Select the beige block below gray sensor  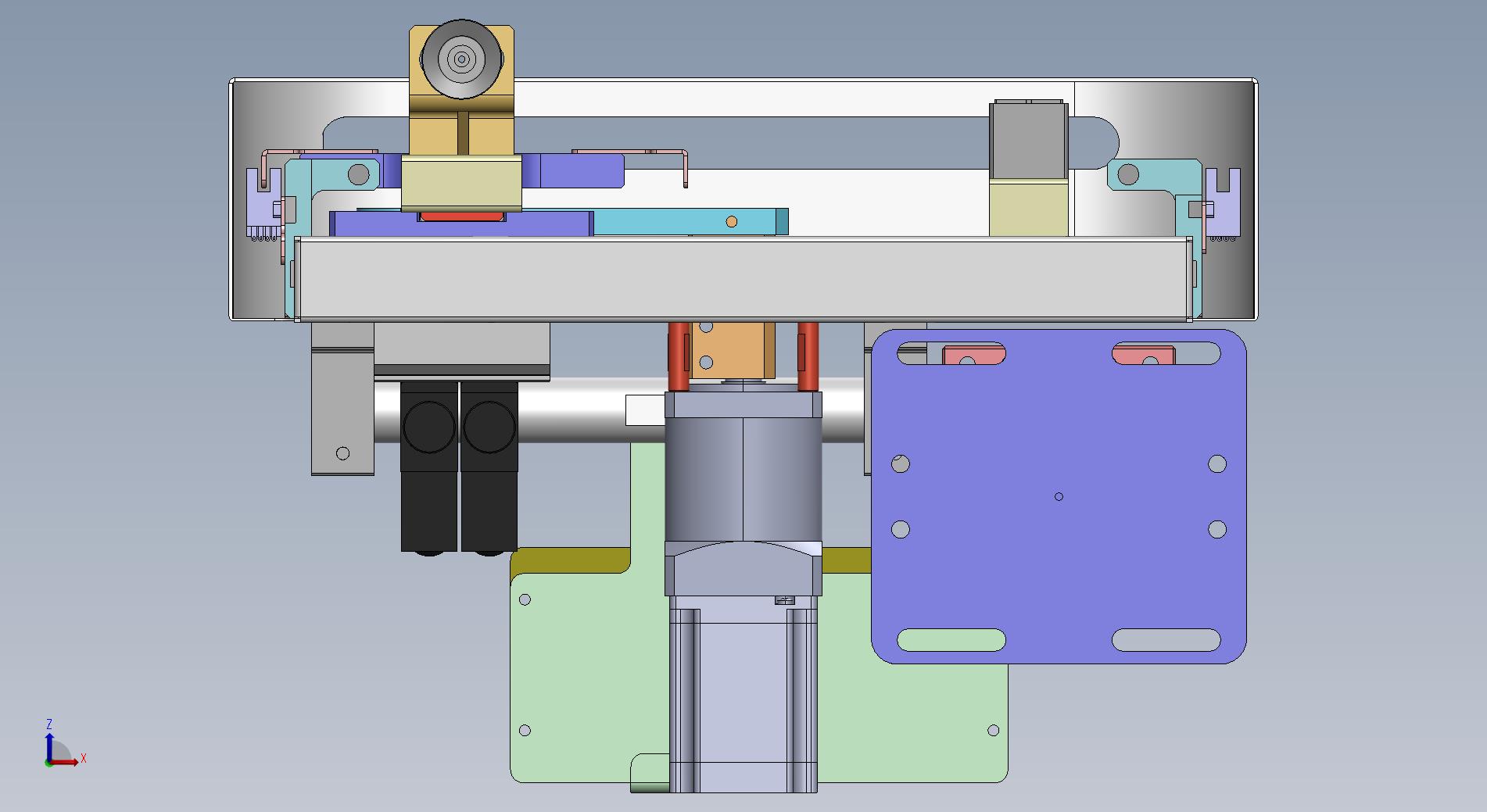tap(1029, 208)
